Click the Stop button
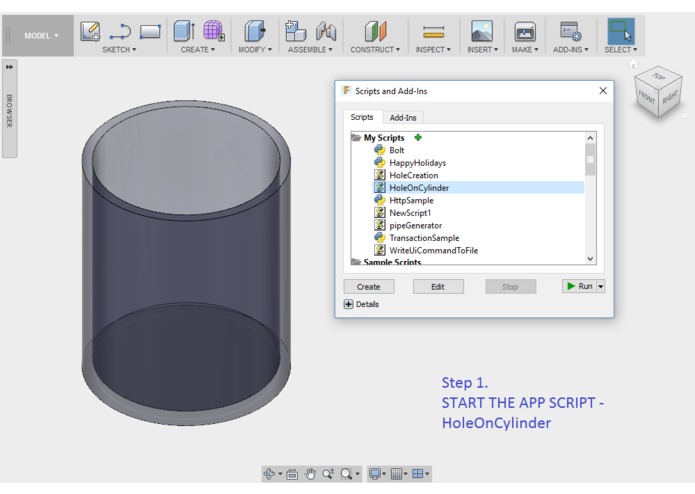The image size is (695, 494). pyautogui.click(x=510, y=287)
